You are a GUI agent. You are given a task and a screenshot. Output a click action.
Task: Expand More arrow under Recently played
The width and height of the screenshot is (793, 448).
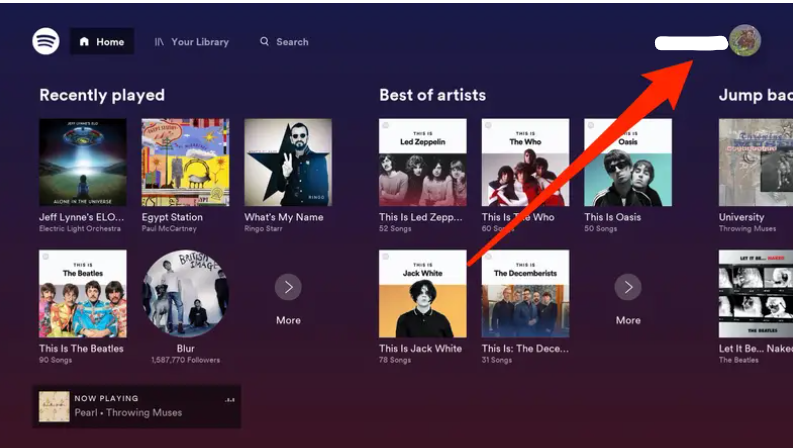[288, 287]
